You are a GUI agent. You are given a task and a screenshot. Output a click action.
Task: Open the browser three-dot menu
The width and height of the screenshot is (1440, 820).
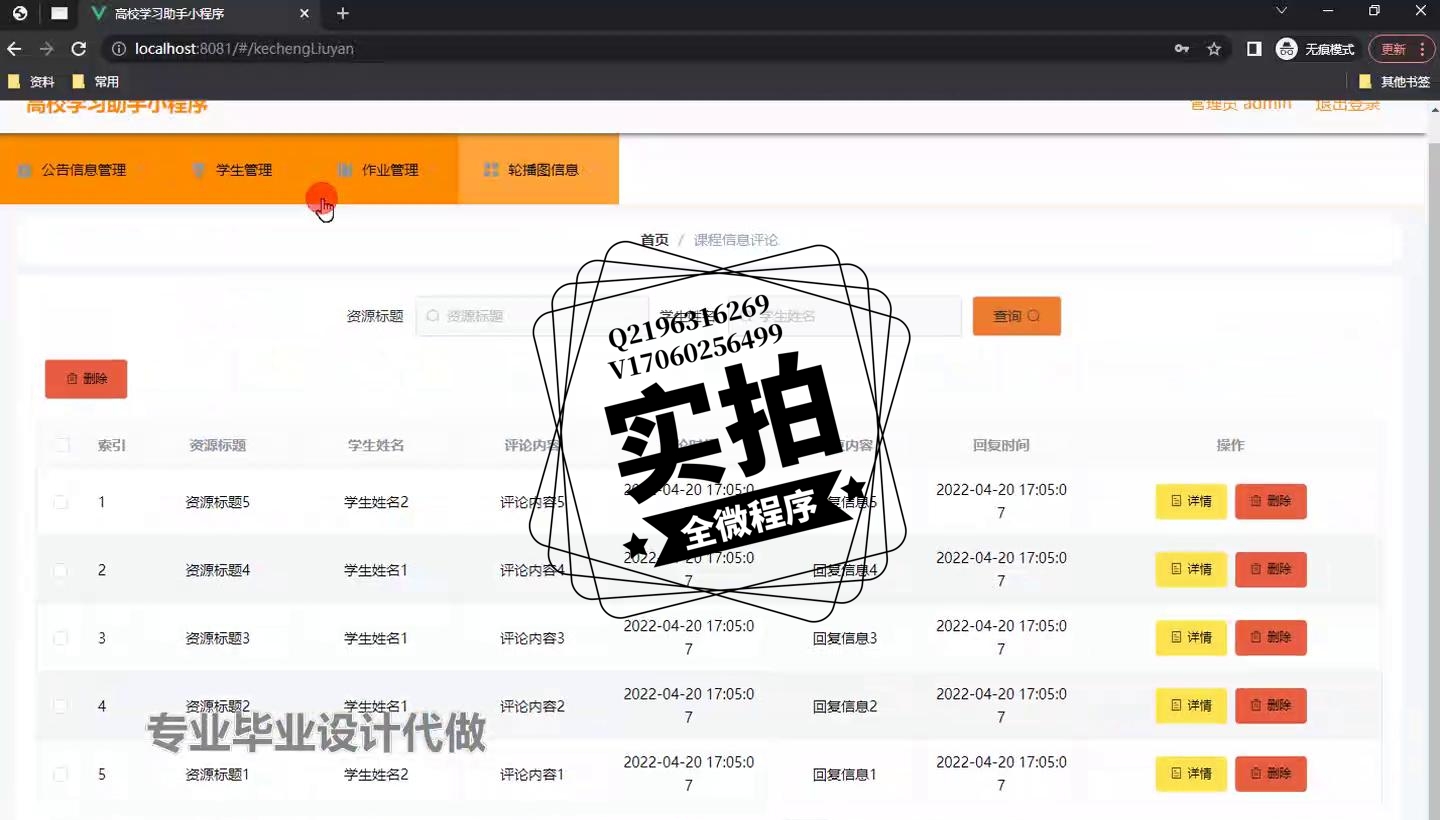coord(1422,49)
